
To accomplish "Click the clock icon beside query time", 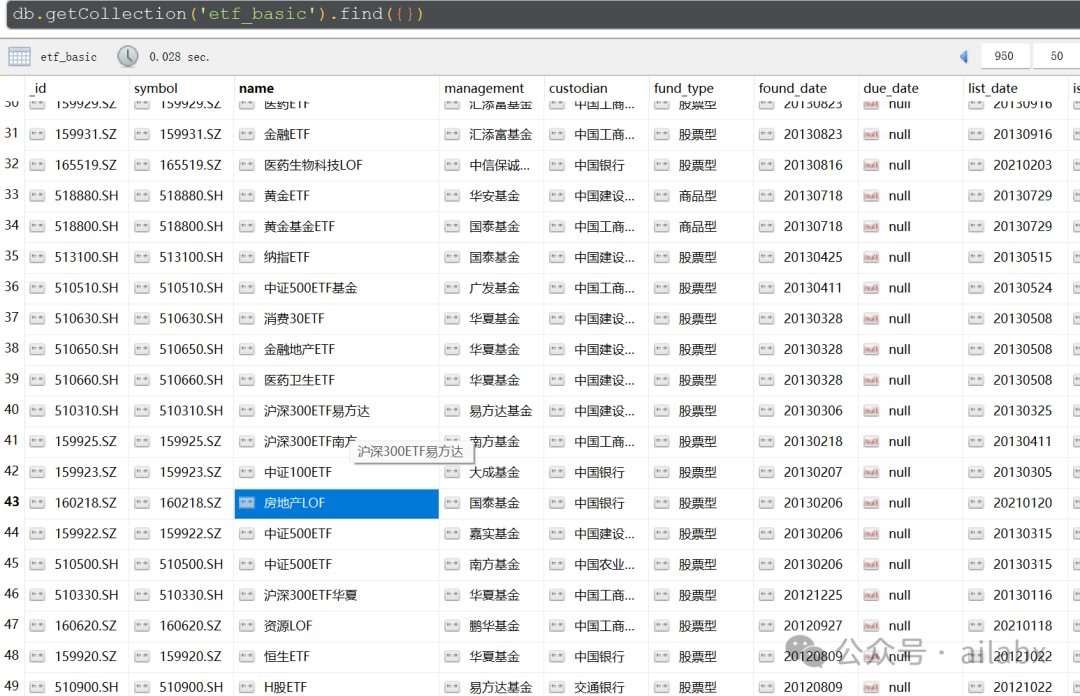I will click(x=127, y=56).
